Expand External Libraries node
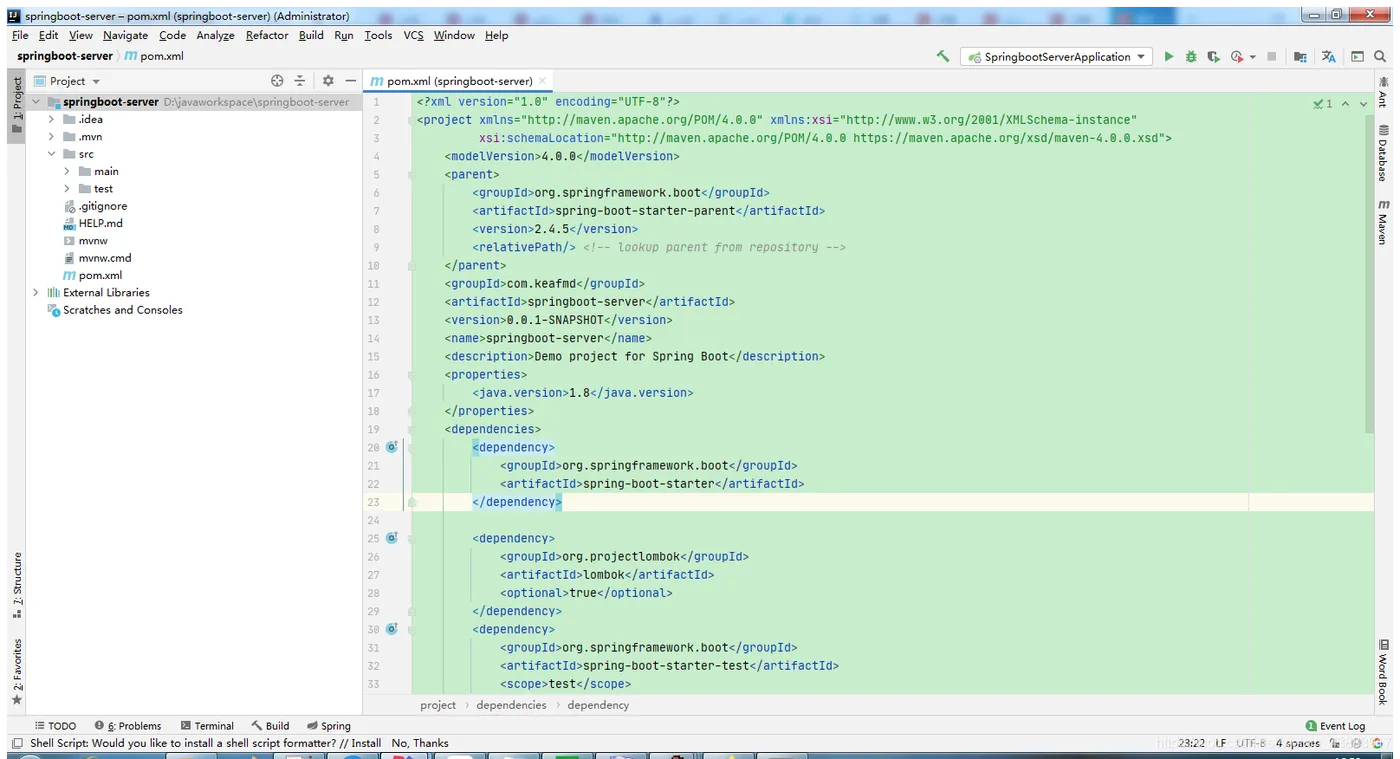 [x=36, y=293]
